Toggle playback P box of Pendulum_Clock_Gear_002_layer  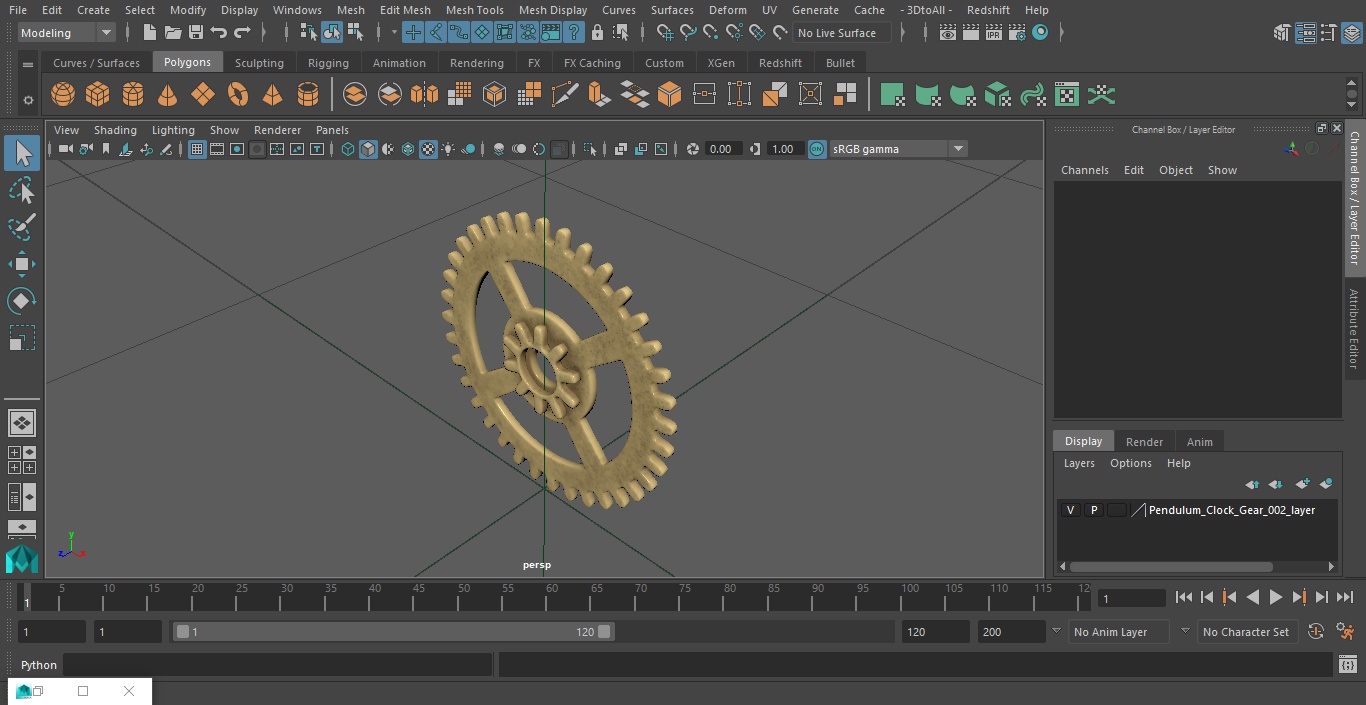click(x=1093, y=510)
